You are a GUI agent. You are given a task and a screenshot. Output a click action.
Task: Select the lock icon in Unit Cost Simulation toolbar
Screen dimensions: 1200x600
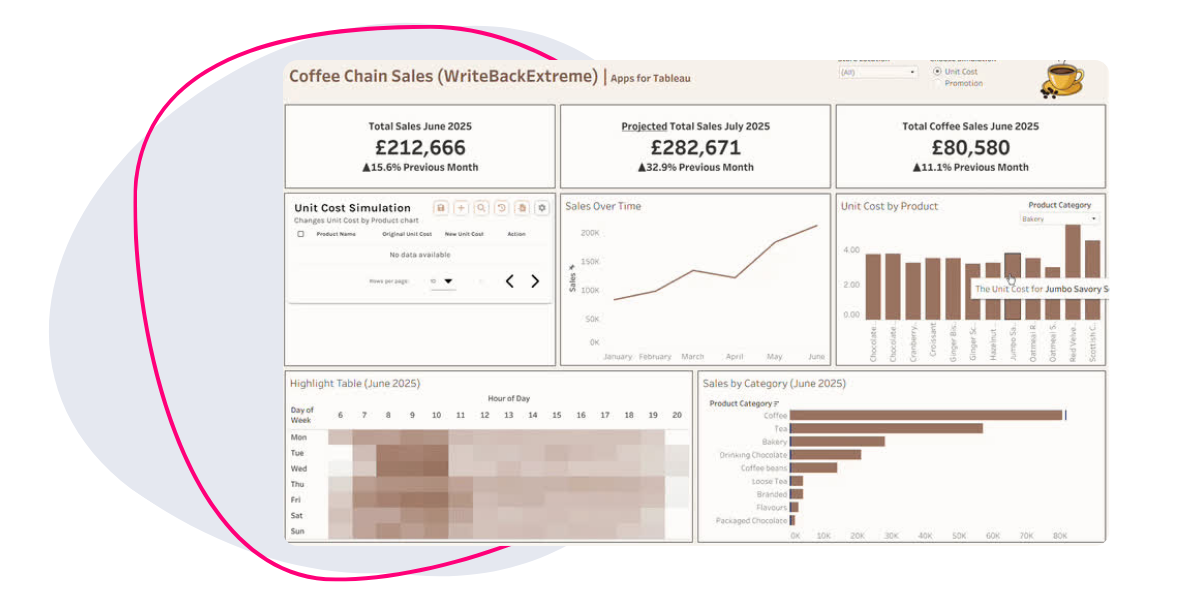[x=442, y=207]
